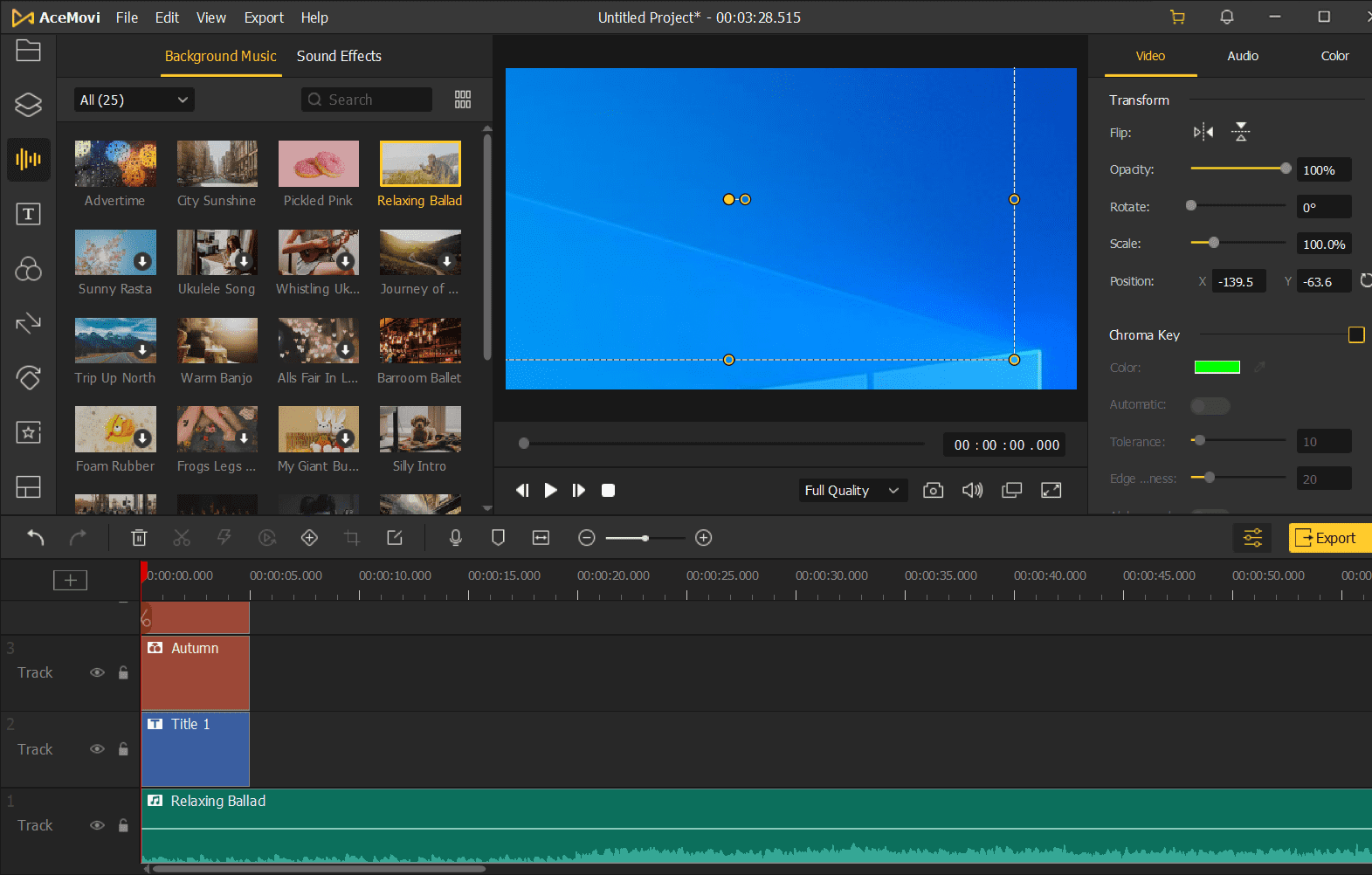Screen dimensions: 1372x875
Task: Zoom in the timeline with plus icon
Action: click(x=704, y=538)
